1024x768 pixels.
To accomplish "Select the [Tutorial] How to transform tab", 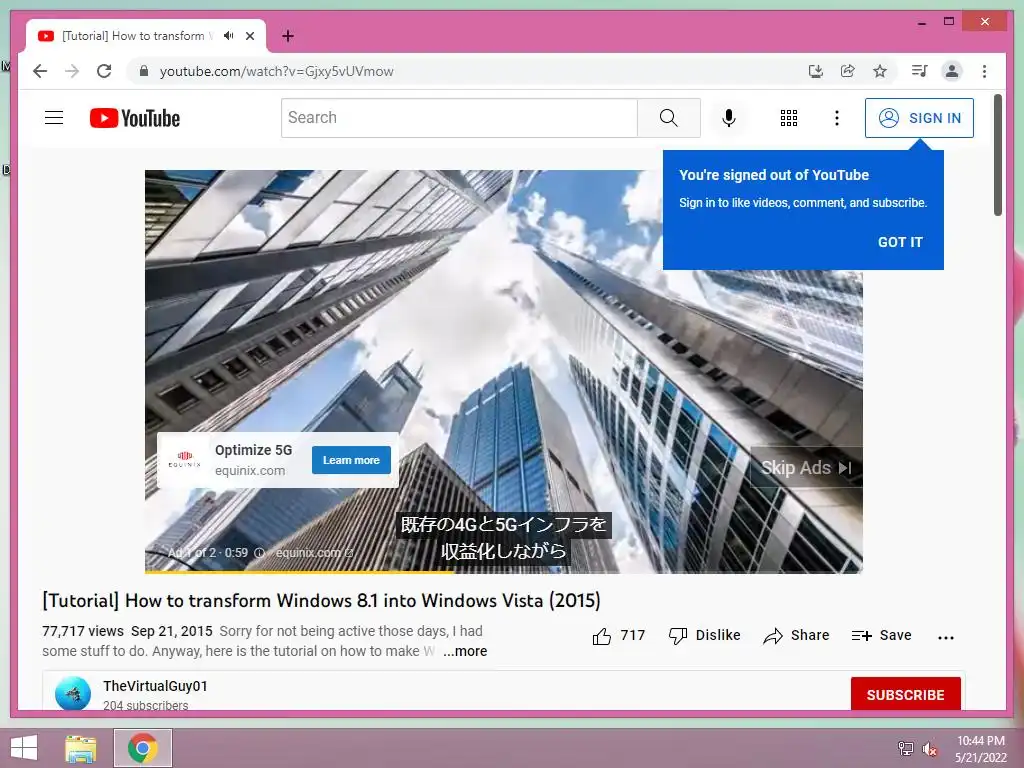I will [x=145, y=36].
